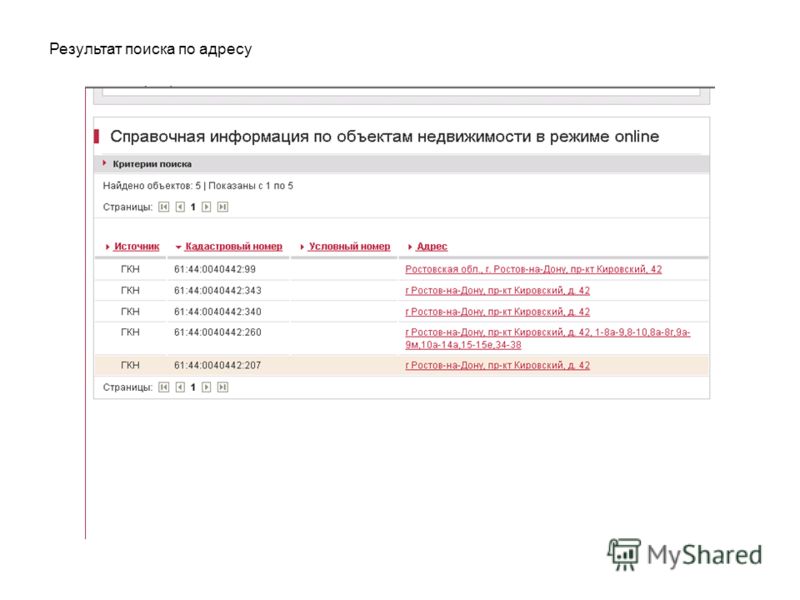Go to previous page in bottom pagination

180,387
